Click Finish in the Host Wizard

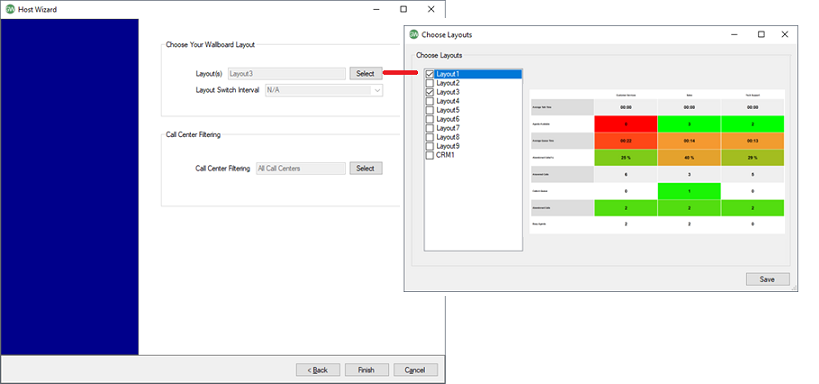coord(366,370)
